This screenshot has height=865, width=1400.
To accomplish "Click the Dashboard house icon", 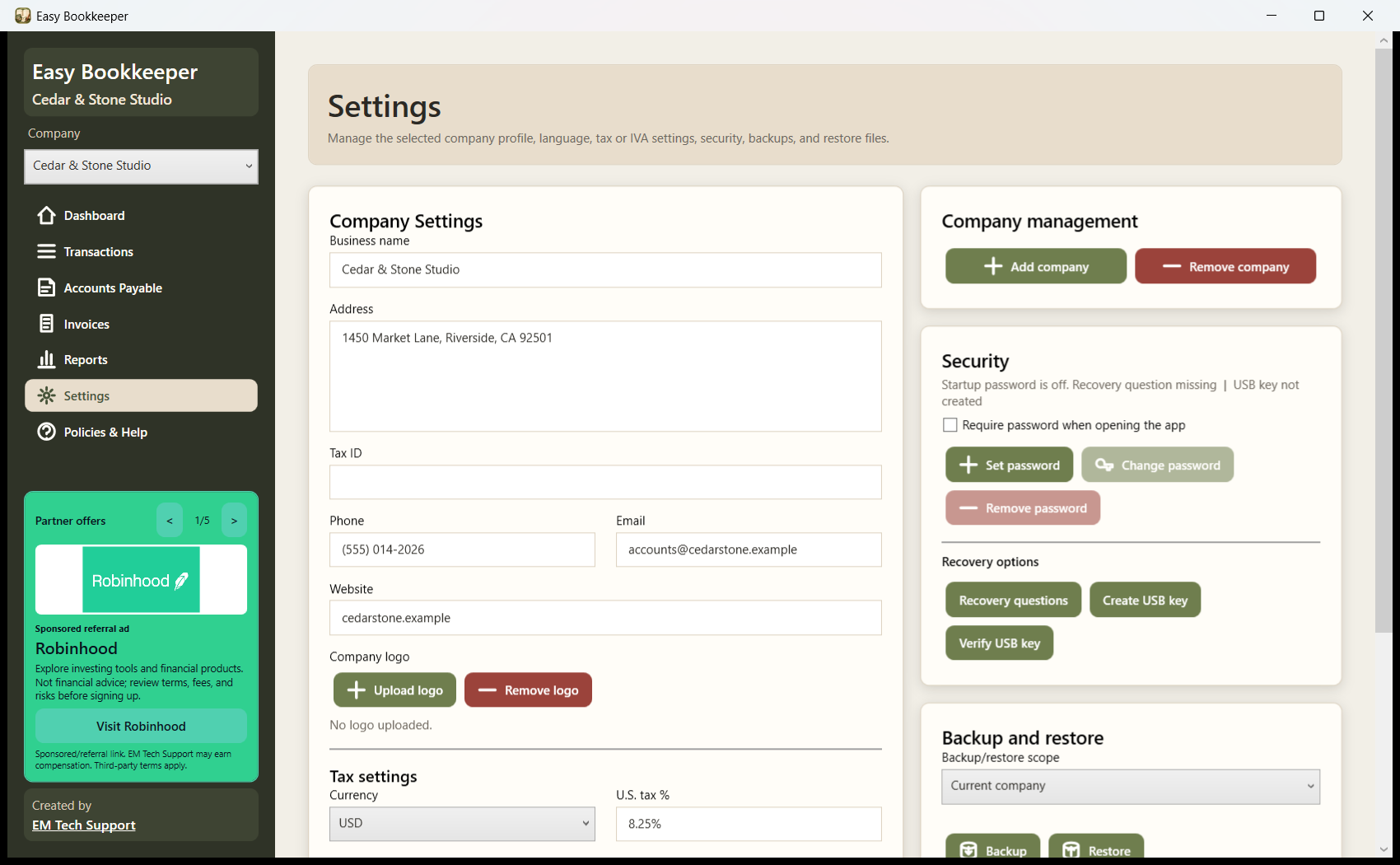I will point(47,215).
